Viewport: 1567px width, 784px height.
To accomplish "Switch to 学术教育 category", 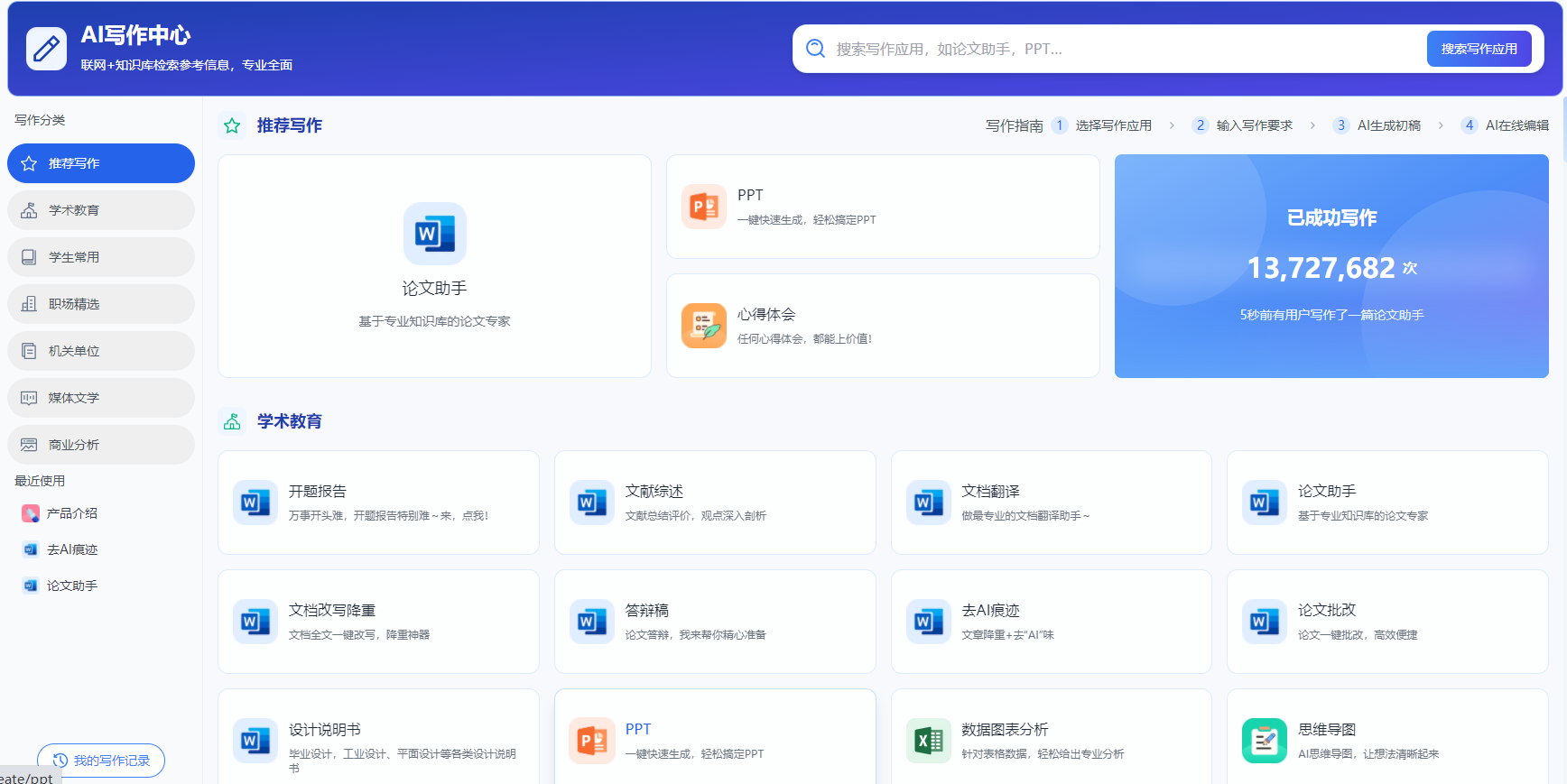I will tap(101, 210).
